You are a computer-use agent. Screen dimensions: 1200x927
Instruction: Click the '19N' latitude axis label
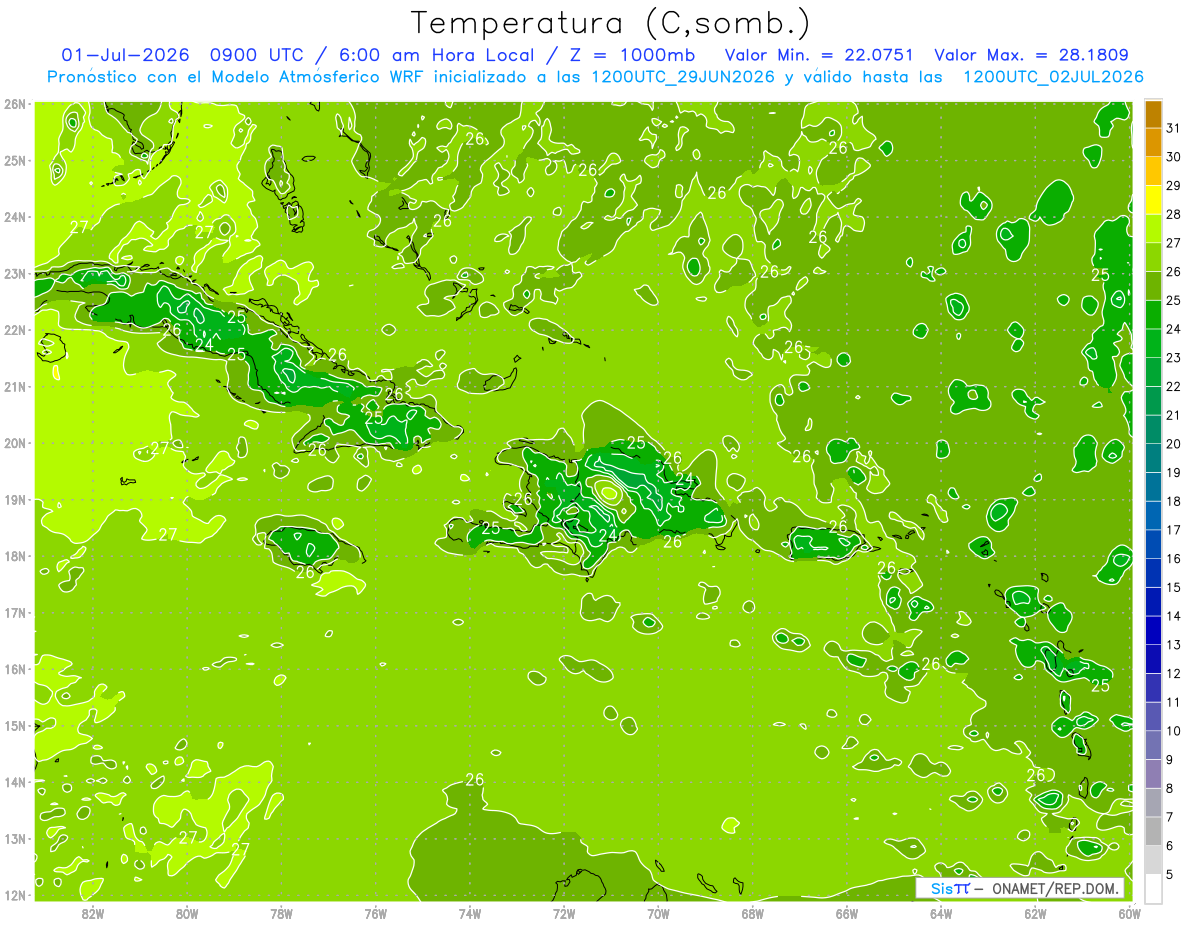pyautogui.click(x=15, y=500)
